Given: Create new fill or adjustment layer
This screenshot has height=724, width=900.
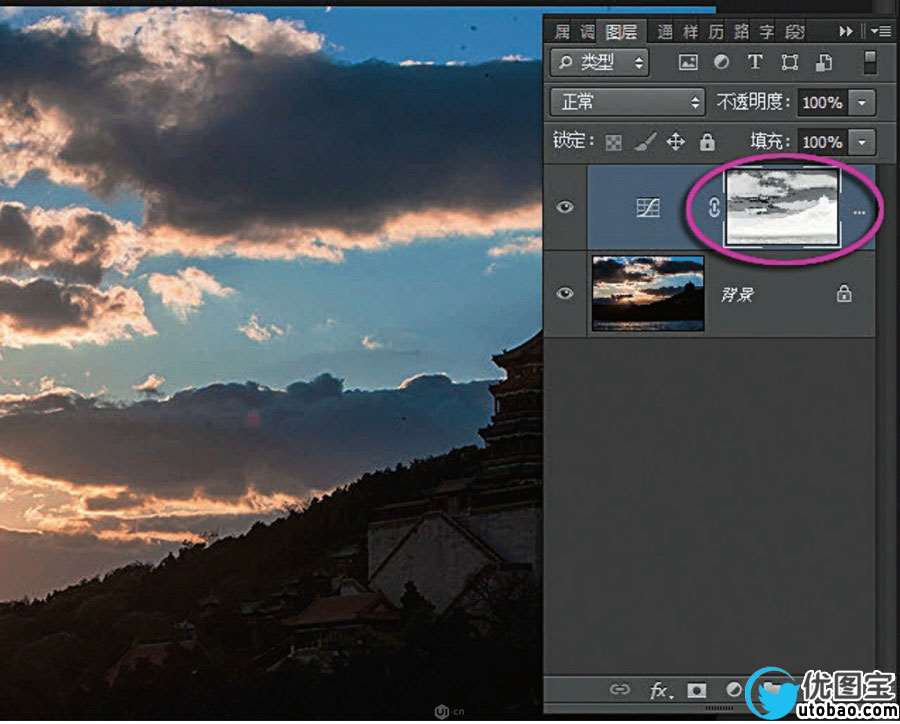Looking at the screenshot, I should click(x=734, y=689).
